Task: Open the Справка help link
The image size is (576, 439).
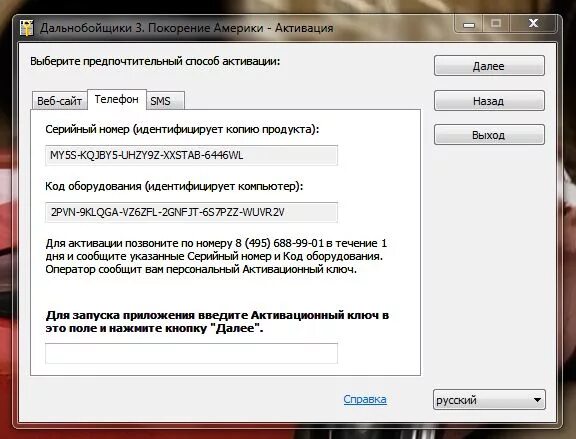Action: coord(365,399)
